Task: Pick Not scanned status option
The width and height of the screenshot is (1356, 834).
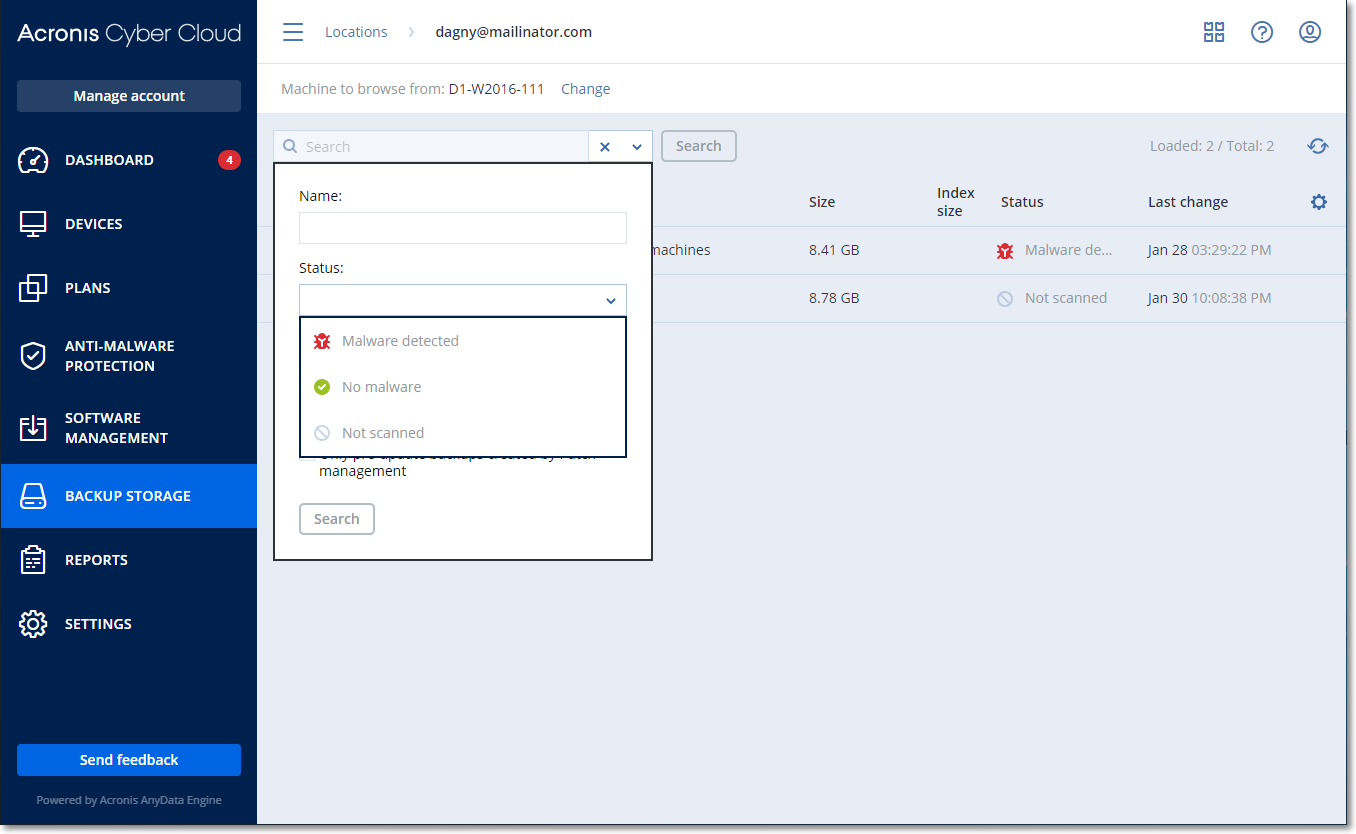Action: (383, 433)
